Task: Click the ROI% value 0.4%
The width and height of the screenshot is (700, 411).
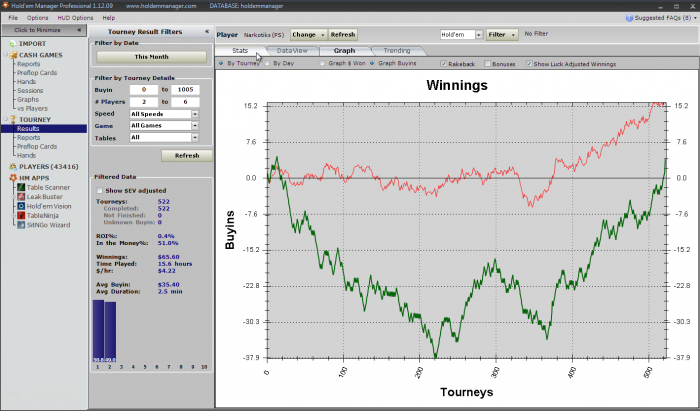Action: [166, 236]
